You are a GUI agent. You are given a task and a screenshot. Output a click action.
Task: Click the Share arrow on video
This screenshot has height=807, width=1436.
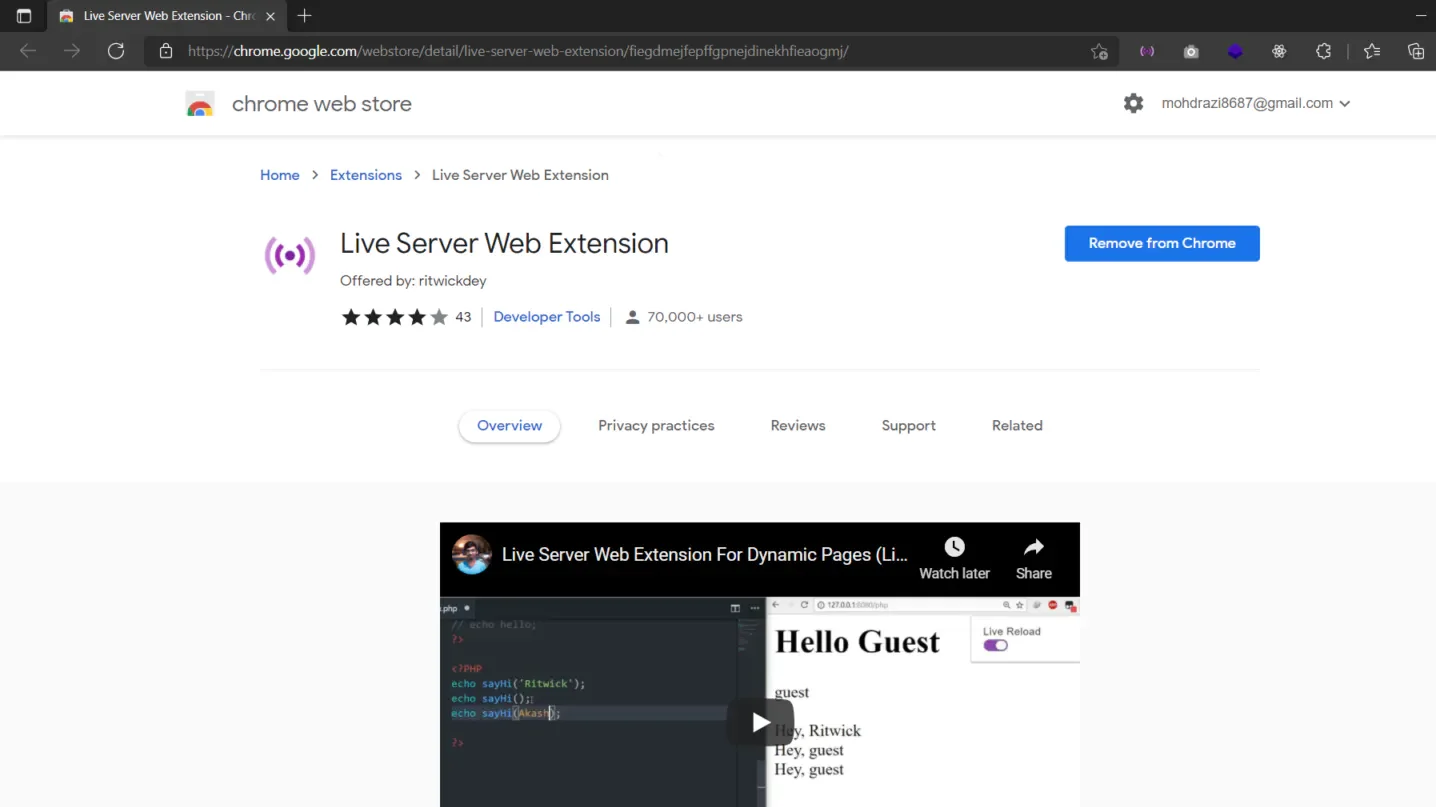1034,547
